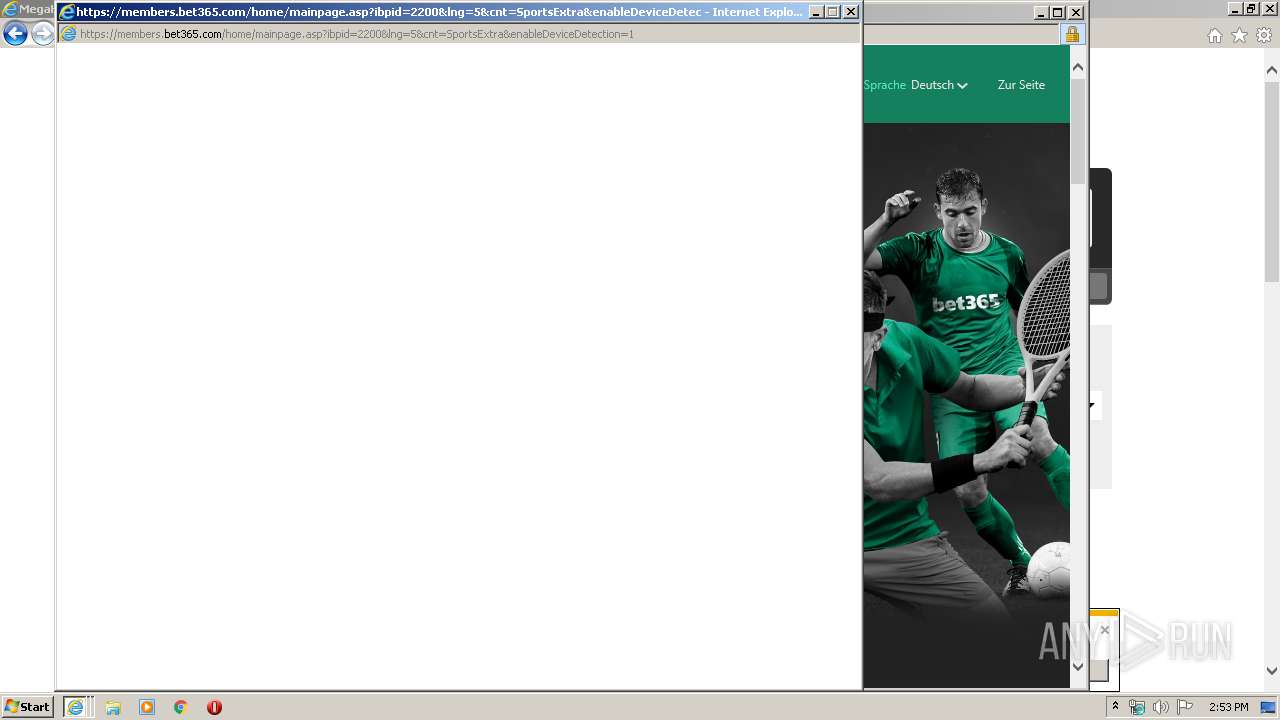Minimize the members.bet365.com popup window
1280x720 pixels.
click(815, 12)
